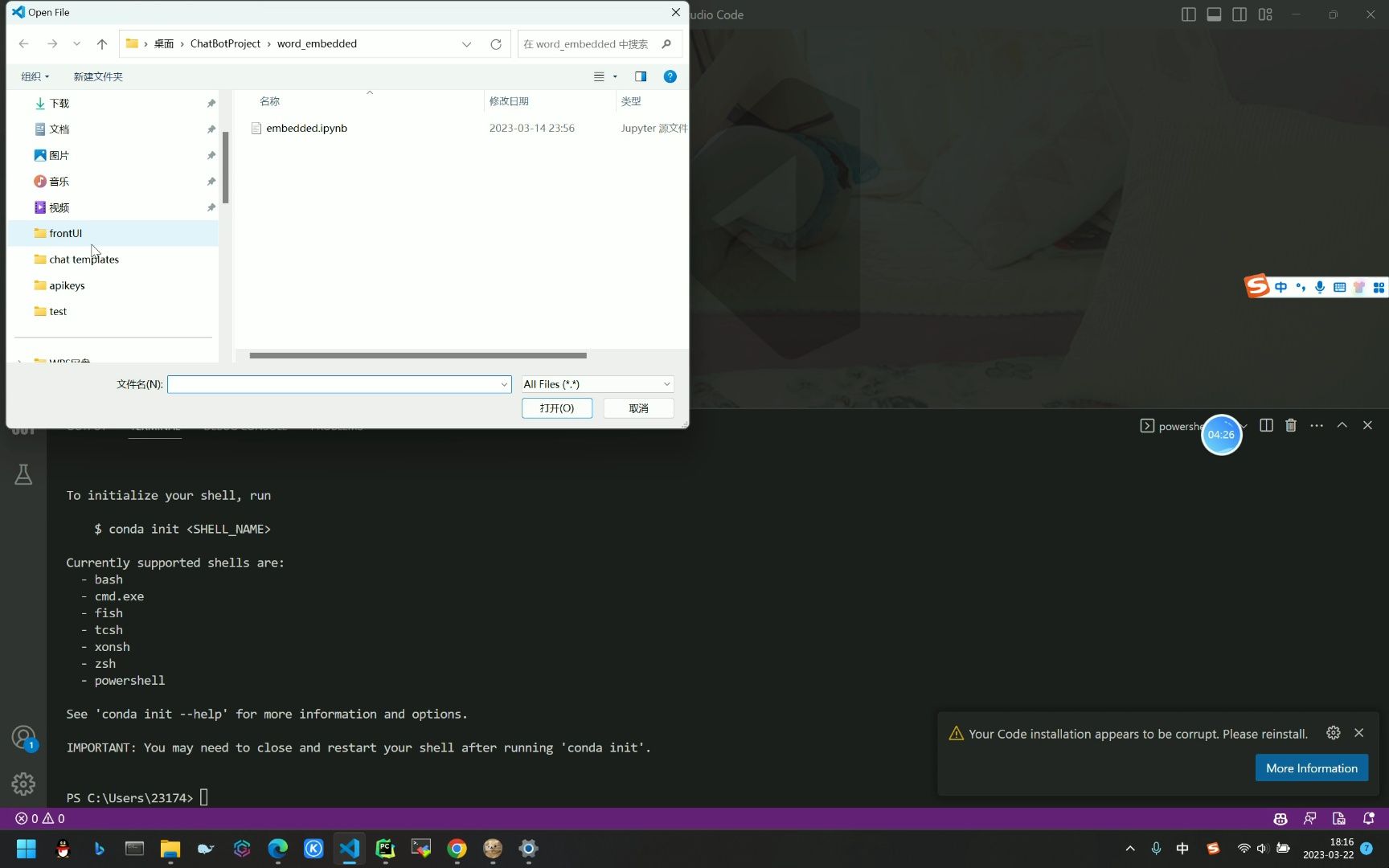Viewport: 1389px width, 868px height.
Task: Click 打开(O) open button
Action: [557, 408]
